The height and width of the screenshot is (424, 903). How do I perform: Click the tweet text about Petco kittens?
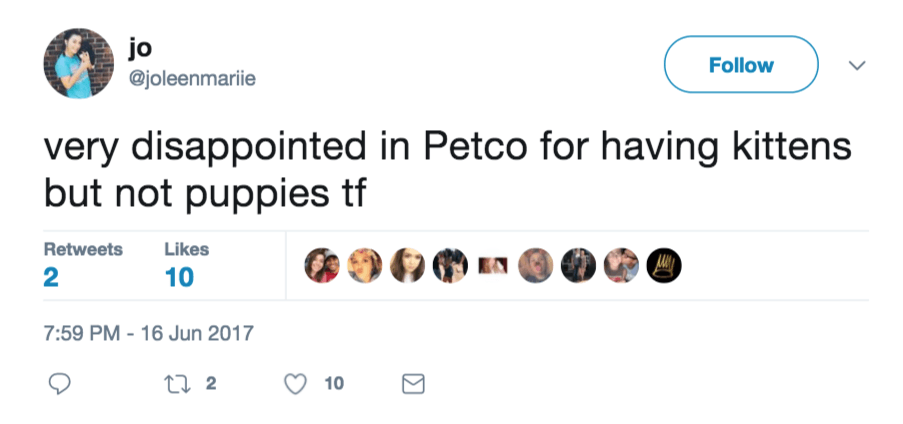click(x=445, y=169)
